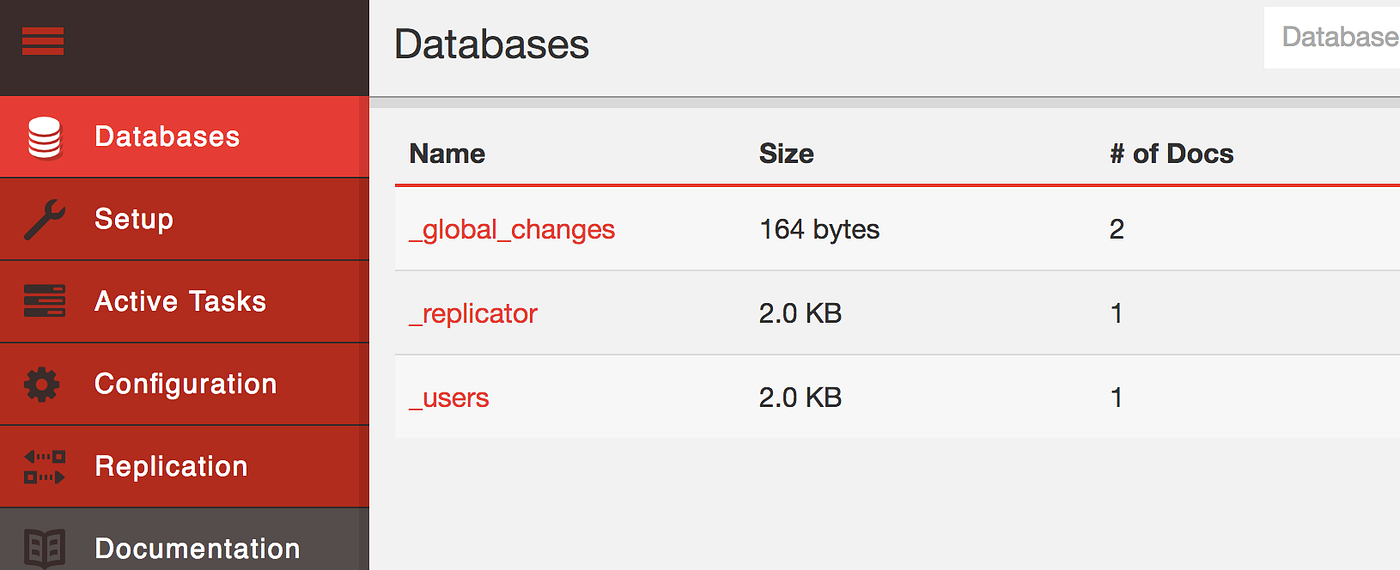Click the Size column header
The width and height of the screenshot is (1400, 570).
[786, 154]
